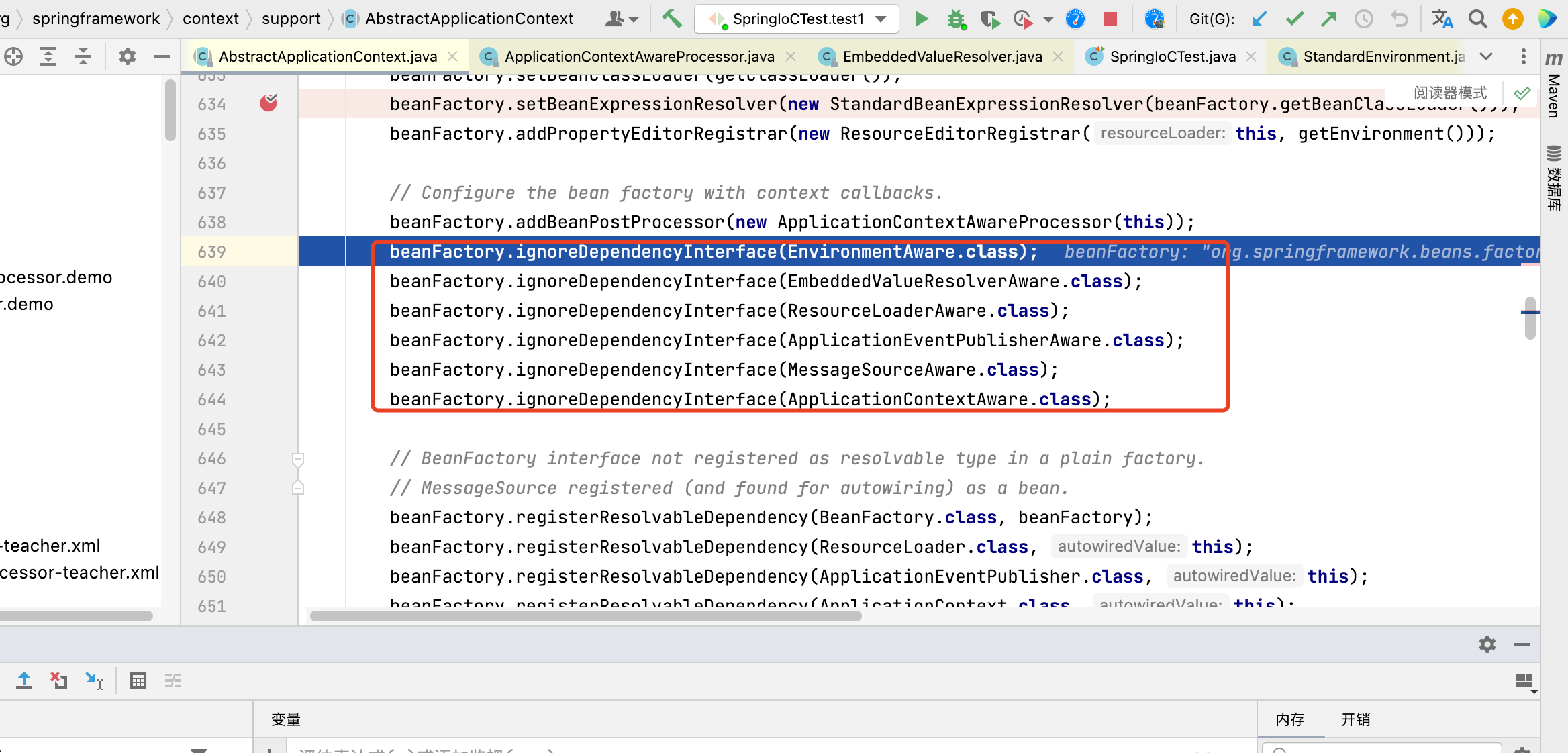Close EmbeddedValueResolver.java tab

1059,56
